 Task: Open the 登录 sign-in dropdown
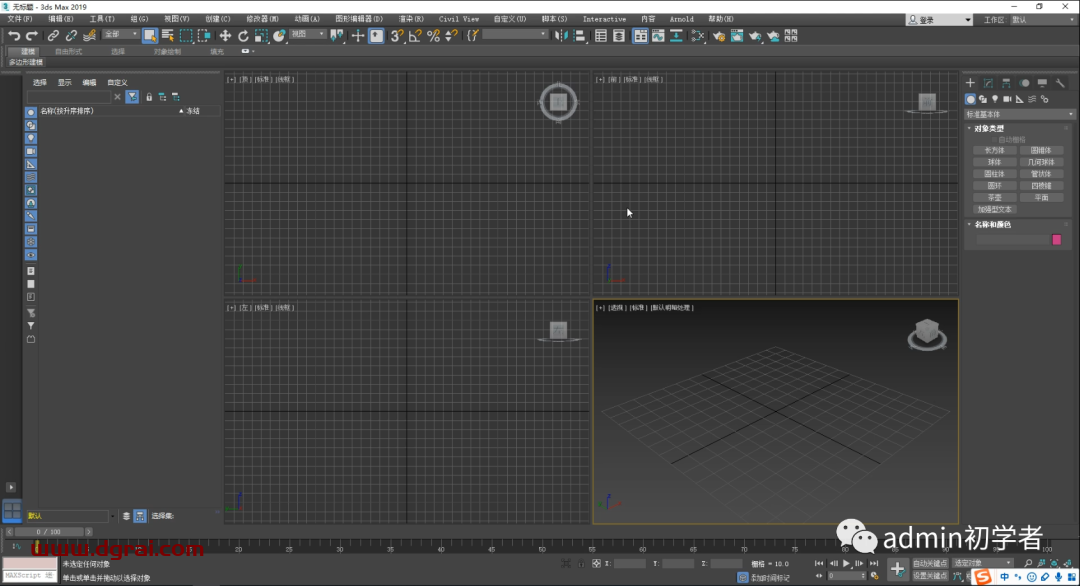[x=939, y=20]
